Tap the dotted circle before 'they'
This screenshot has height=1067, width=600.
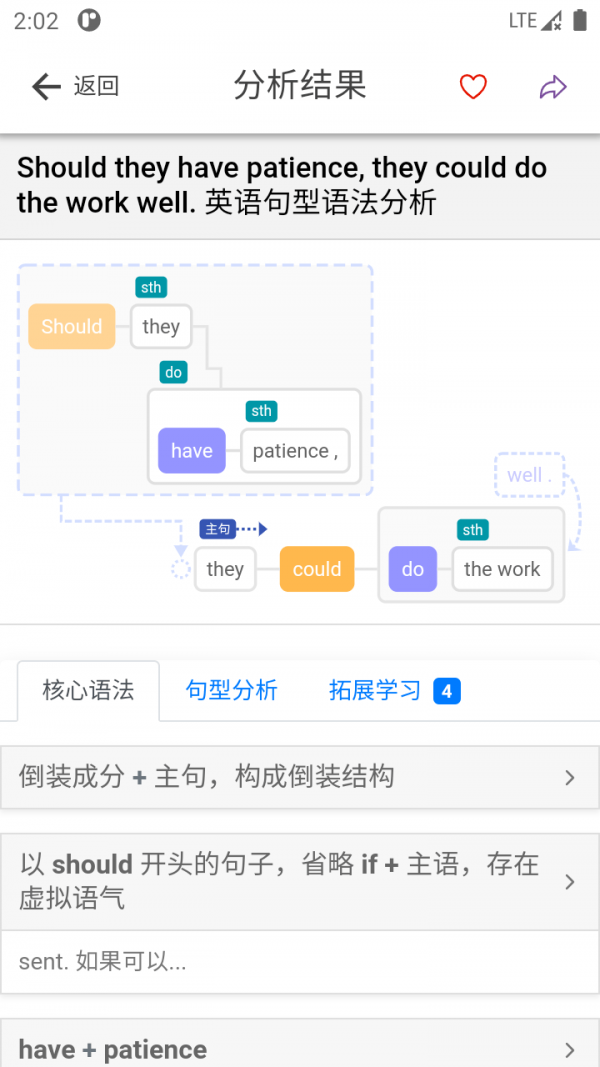point(180,570)
